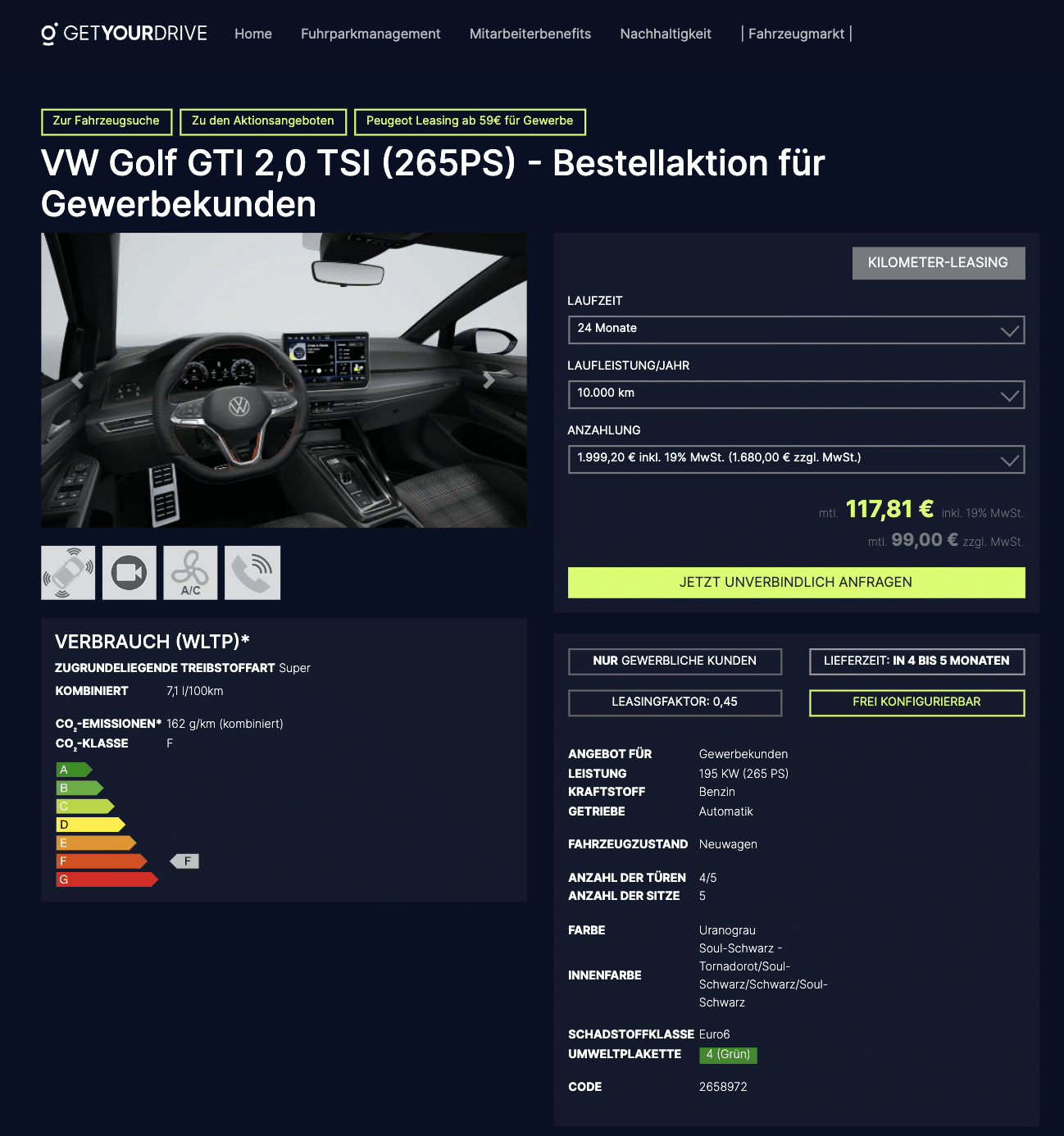
Task: Click the yellow D efficiency class bar
Action: click(90, 825)
